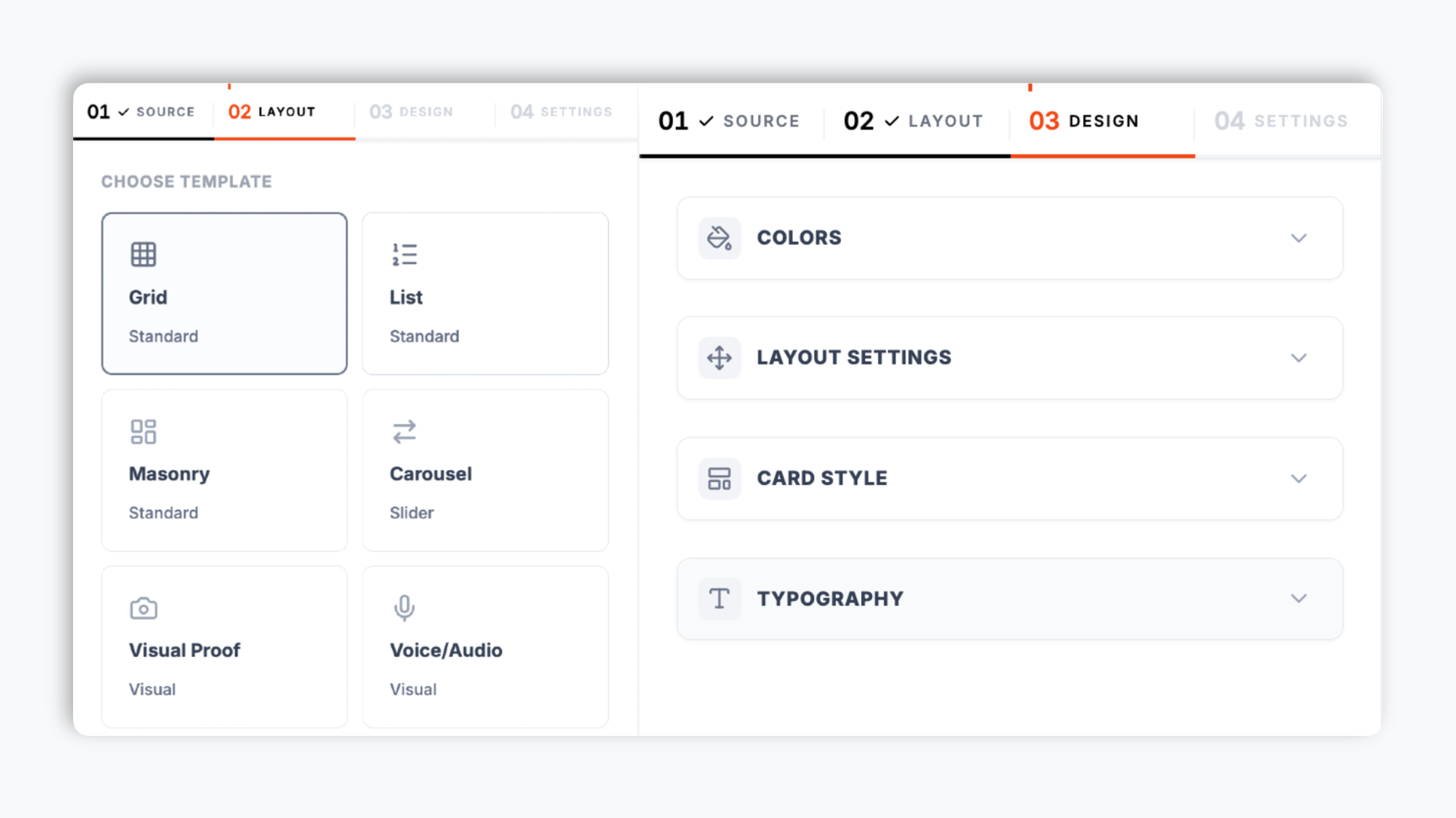1456x818 pixels.
Task: Select 03 Design tab in right panel
Action: (1103, 121)
